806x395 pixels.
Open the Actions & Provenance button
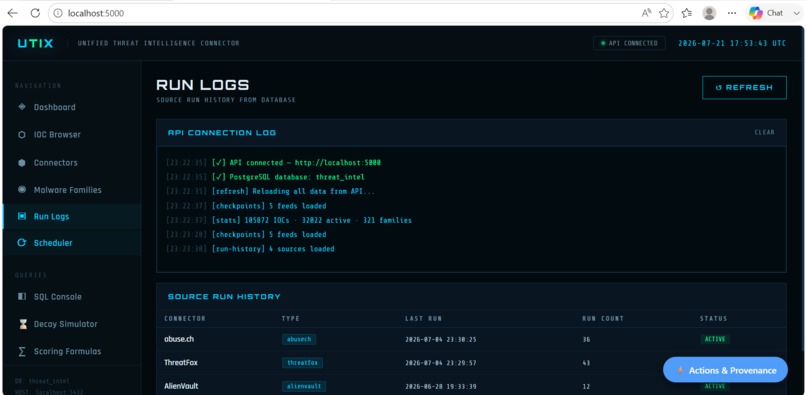pos(725,370)
